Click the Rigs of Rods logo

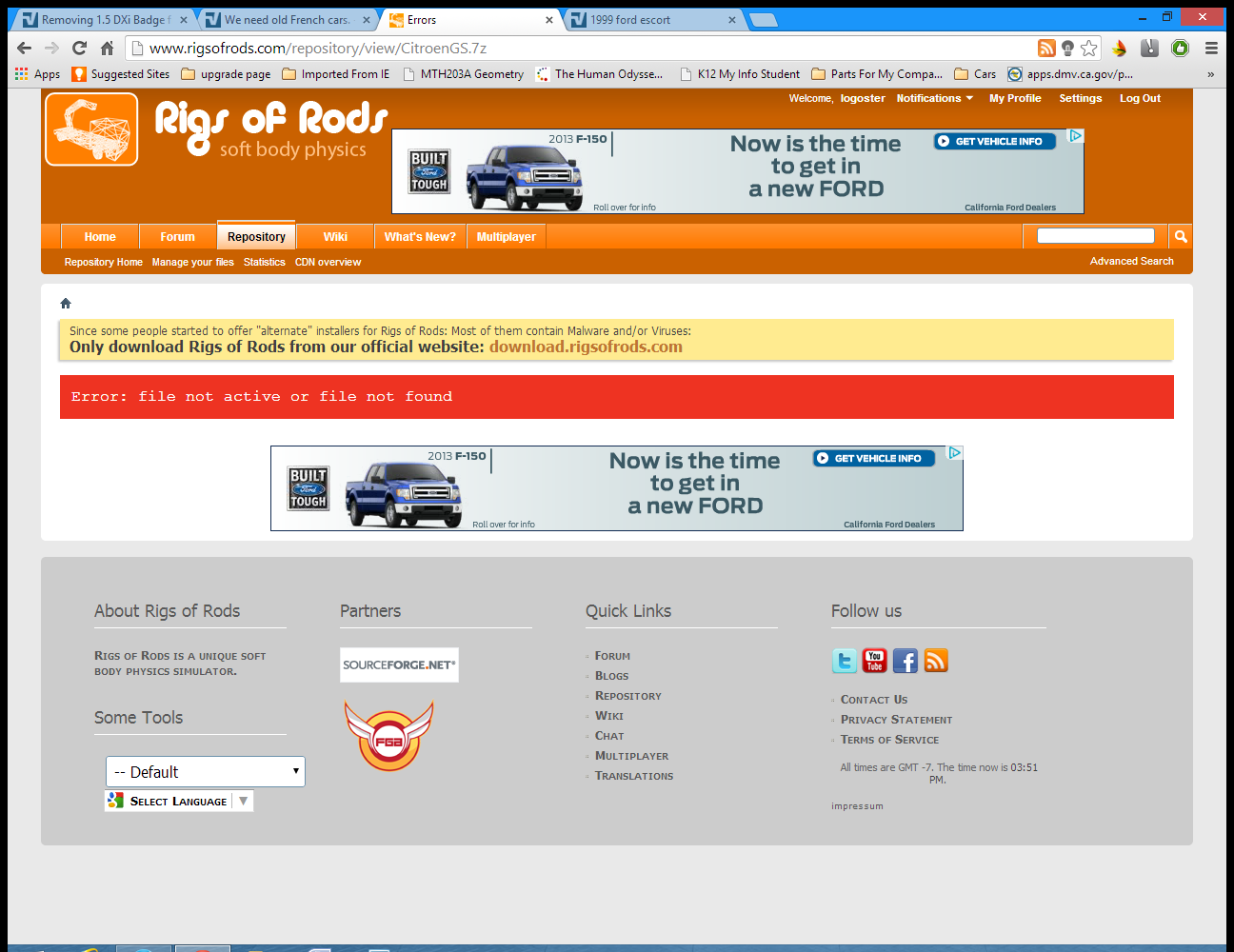pyautogui.click(x=91, y=129)
